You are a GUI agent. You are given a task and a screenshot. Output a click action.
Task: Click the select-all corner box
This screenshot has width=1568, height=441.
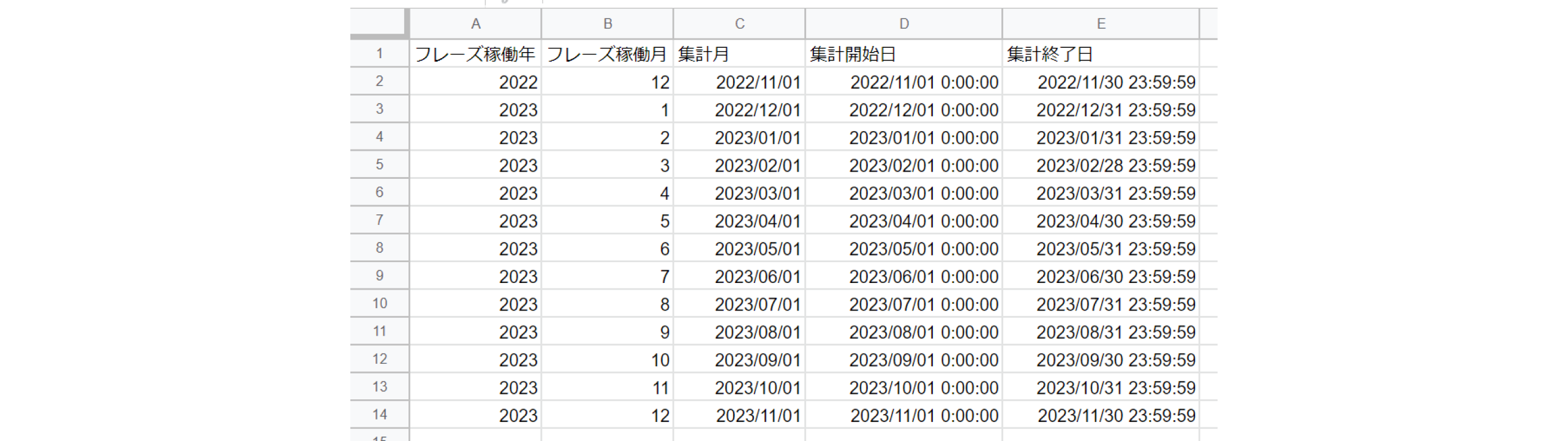point(379,23)
